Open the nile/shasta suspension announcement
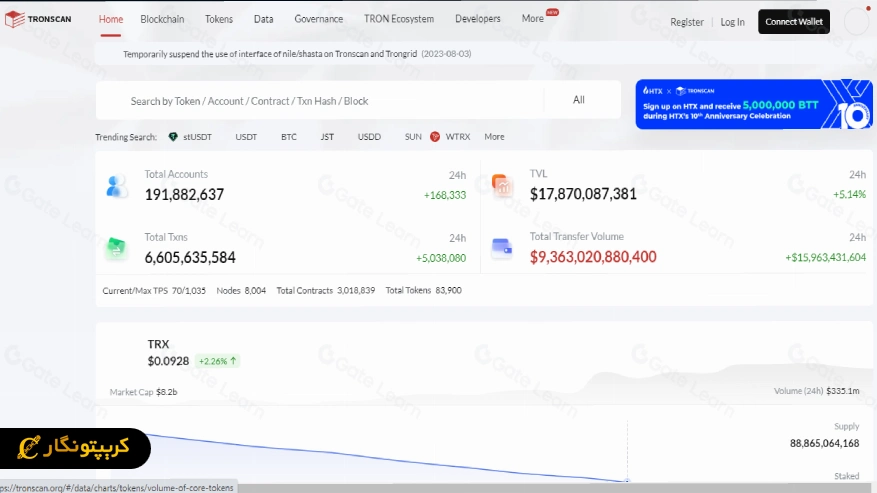 pos(297,54)
